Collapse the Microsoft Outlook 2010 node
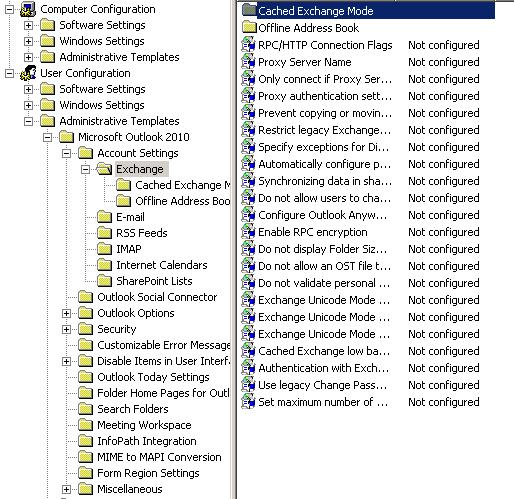514x499 pixels. click(48, 137)
